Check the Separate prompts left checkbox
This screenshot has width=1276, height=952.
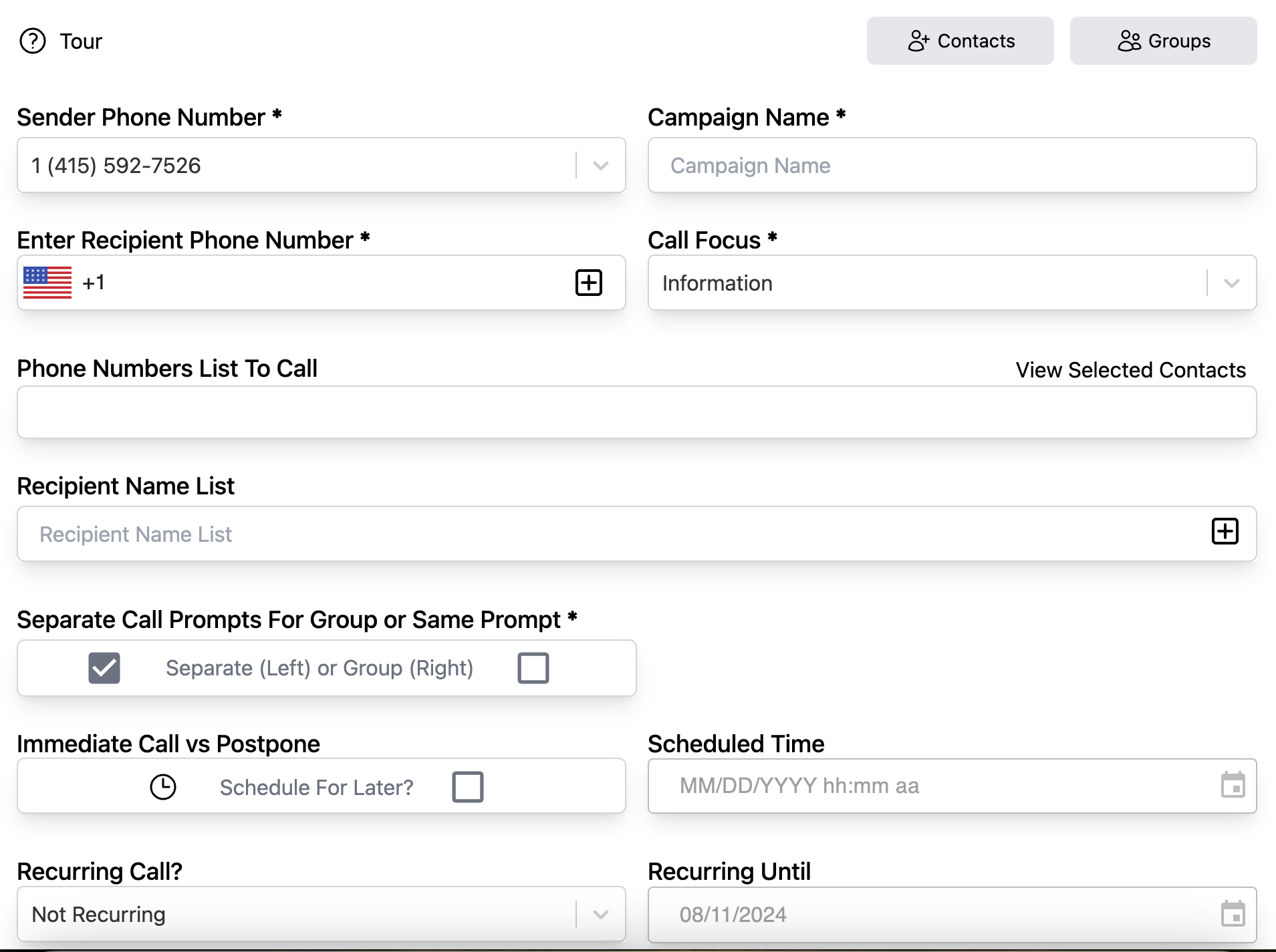tap(104, 667)
